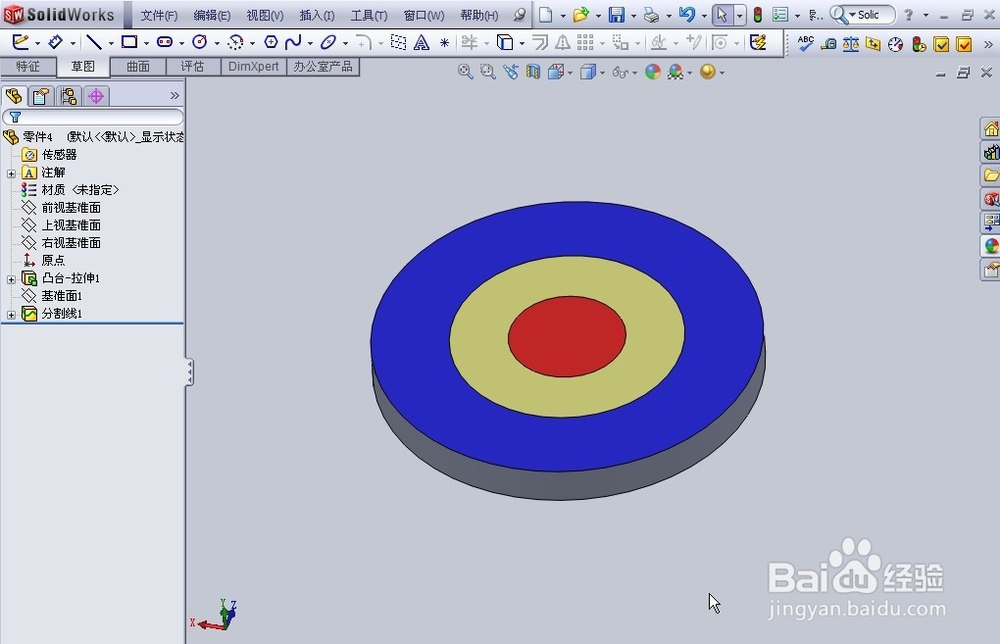Click the red center face of model
The height and width of the screenshot is (644, 1000).
(x=567, y=336)
